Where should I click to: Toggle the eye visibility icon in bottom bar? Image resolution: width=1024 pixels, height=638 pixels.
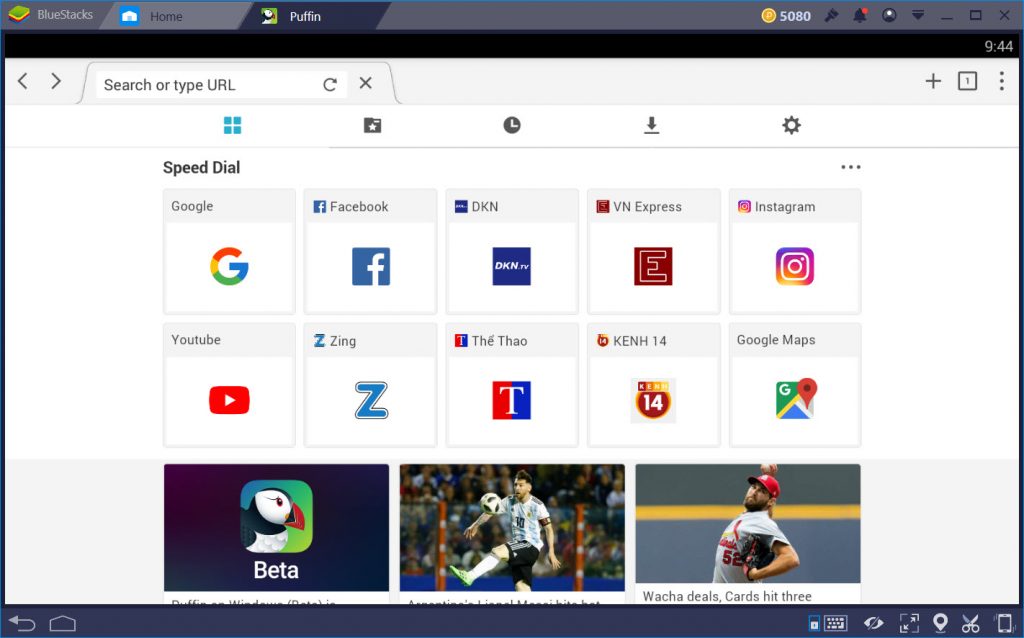tap(873, 624)
